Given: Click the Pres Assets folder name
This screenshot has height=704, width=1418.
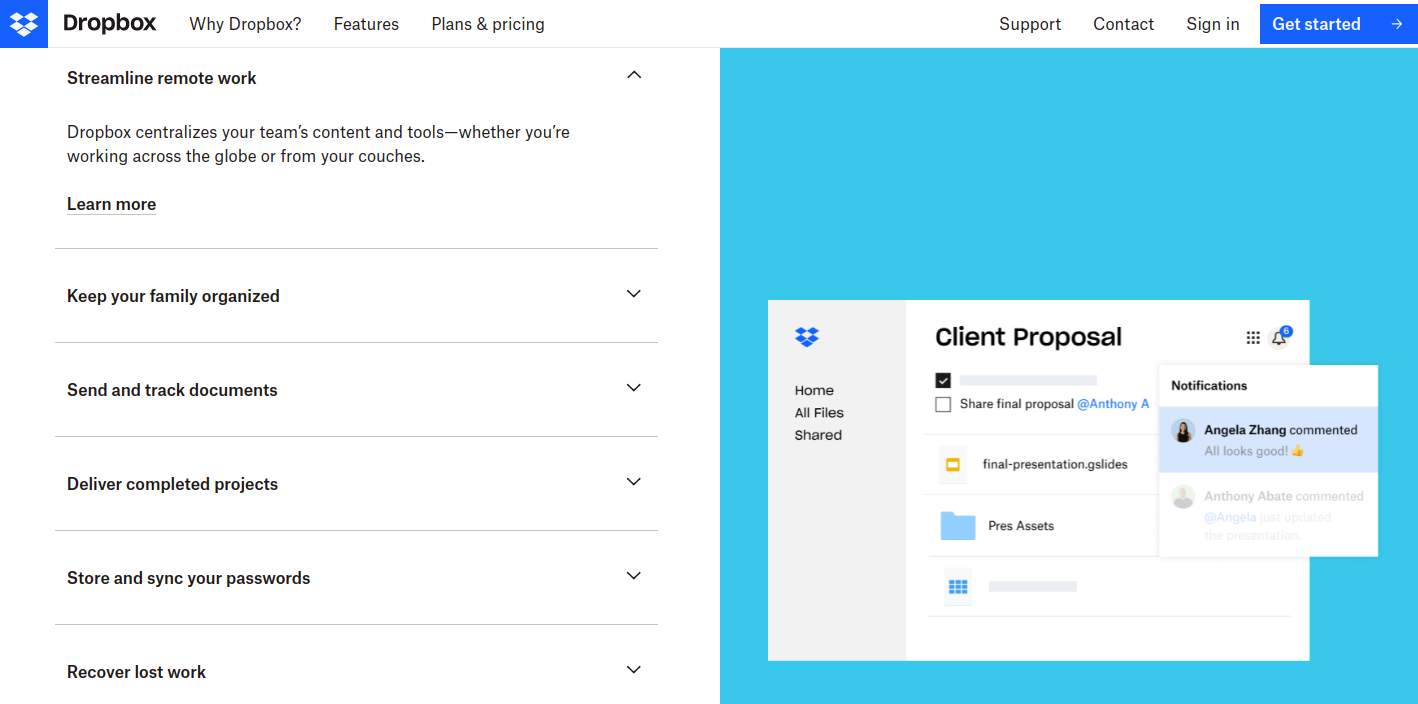Looking at the screenshot, I should pyautogui.click(x=1021, y=526).
